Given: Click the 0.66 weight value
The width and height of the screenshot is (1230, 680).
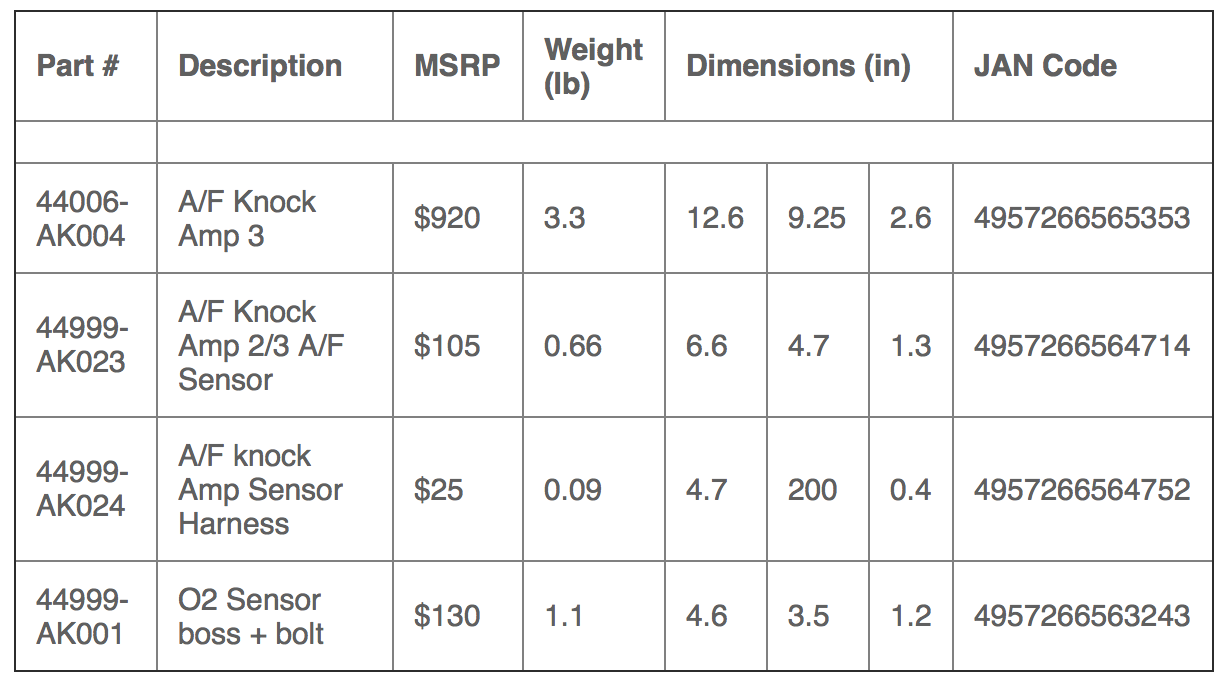Looking at the screenshot, I should point(573,346).
